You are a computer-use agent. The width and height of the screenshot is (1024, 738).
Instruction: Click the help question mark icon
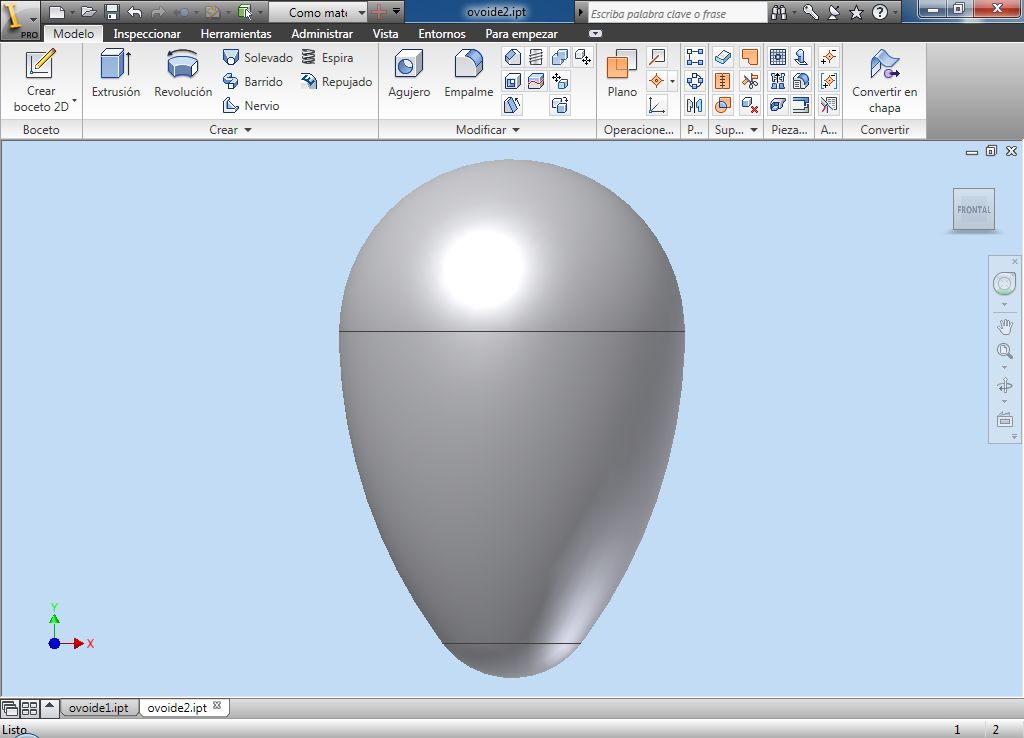point(880,12)
